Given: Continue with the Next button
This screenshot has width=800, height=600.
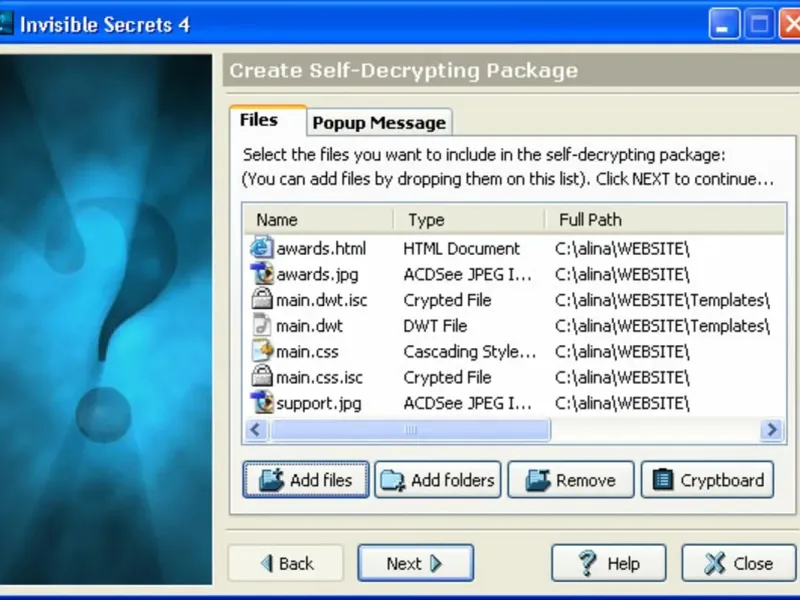Looking at the screenshot, I should point(415,563).
